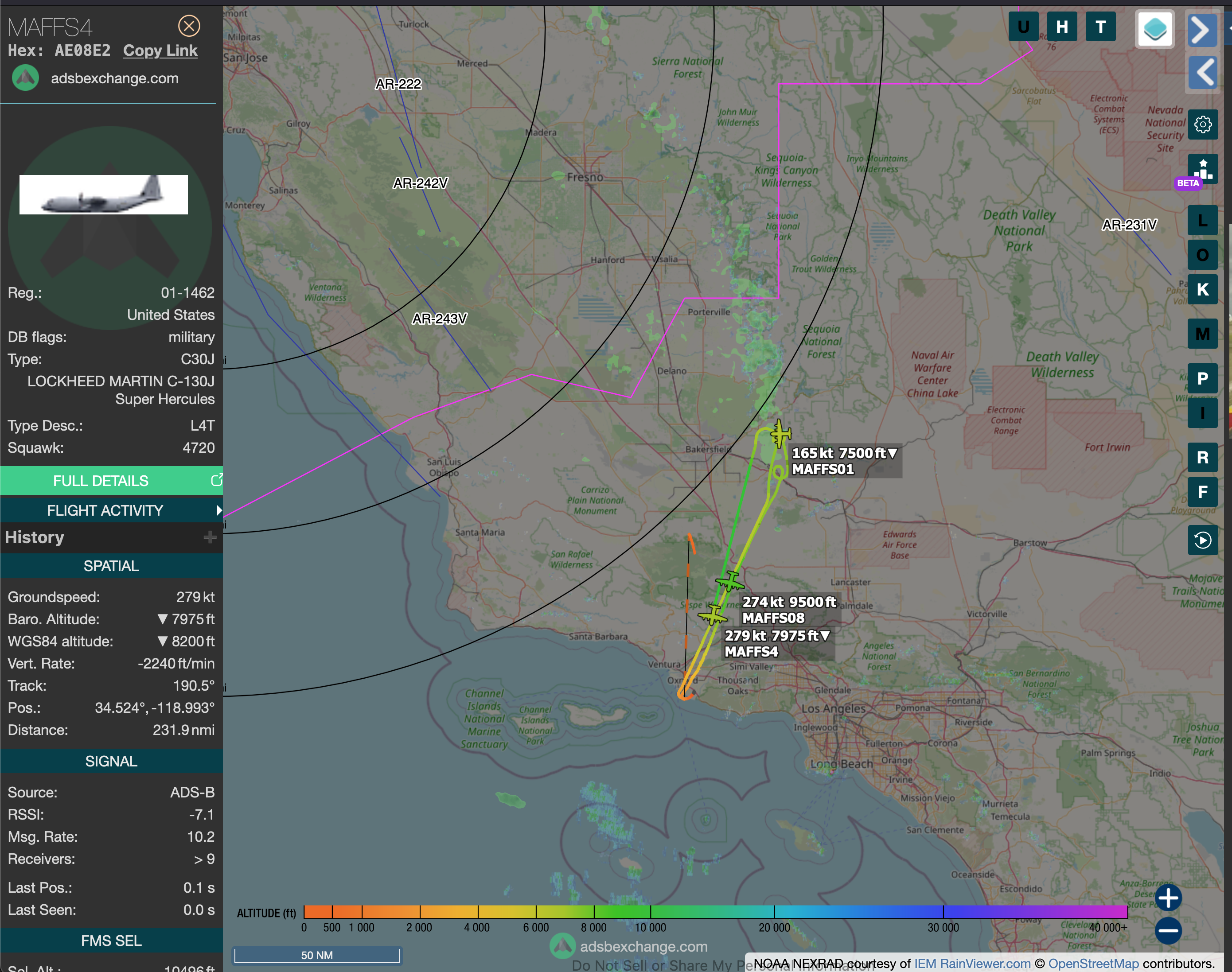Select the SIGNAL section header
This screenshot has width=1232, height=972.
point(112,762)
